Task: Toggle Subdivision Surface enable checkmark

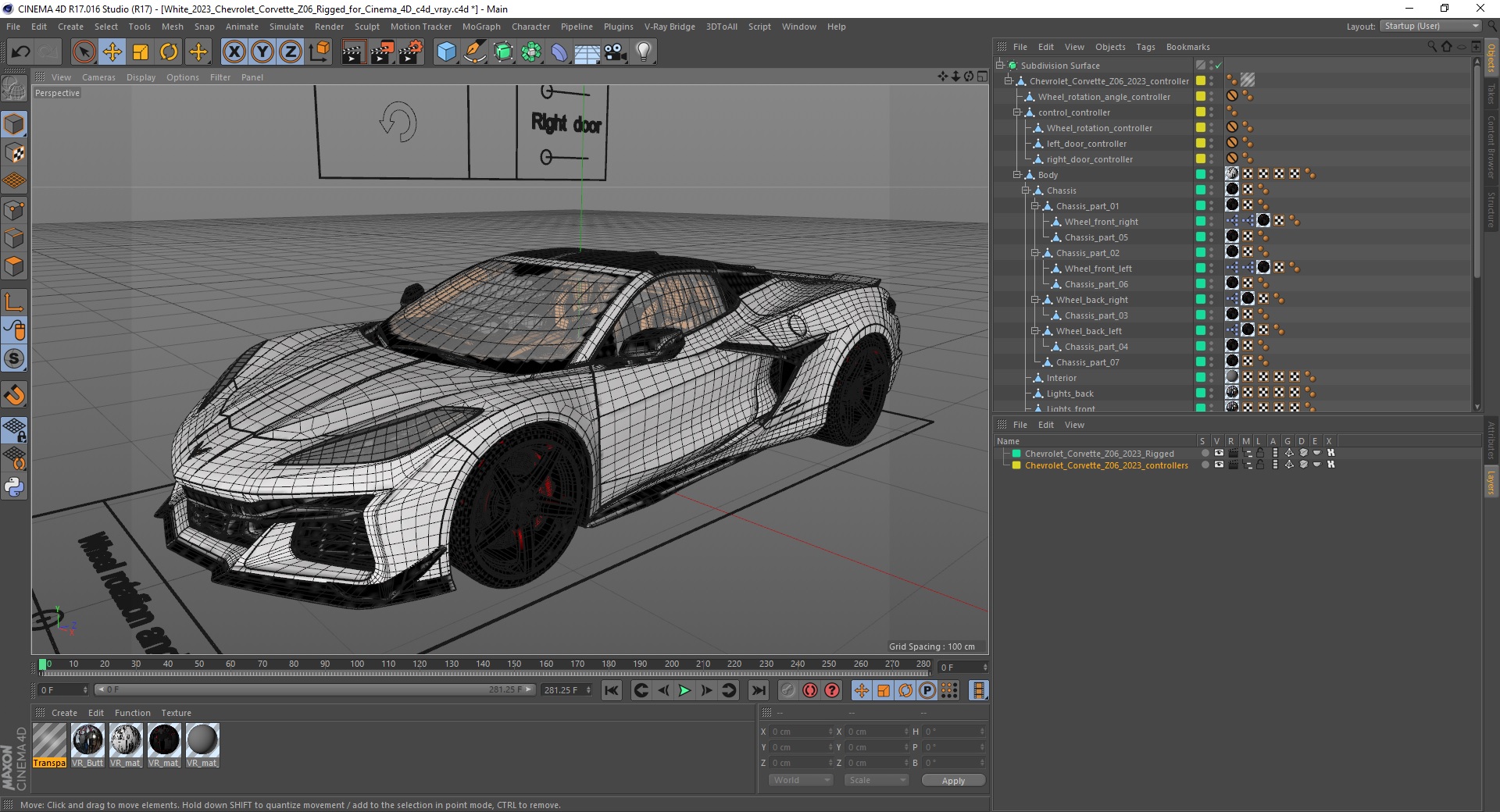Action: tap(1218, 66)
